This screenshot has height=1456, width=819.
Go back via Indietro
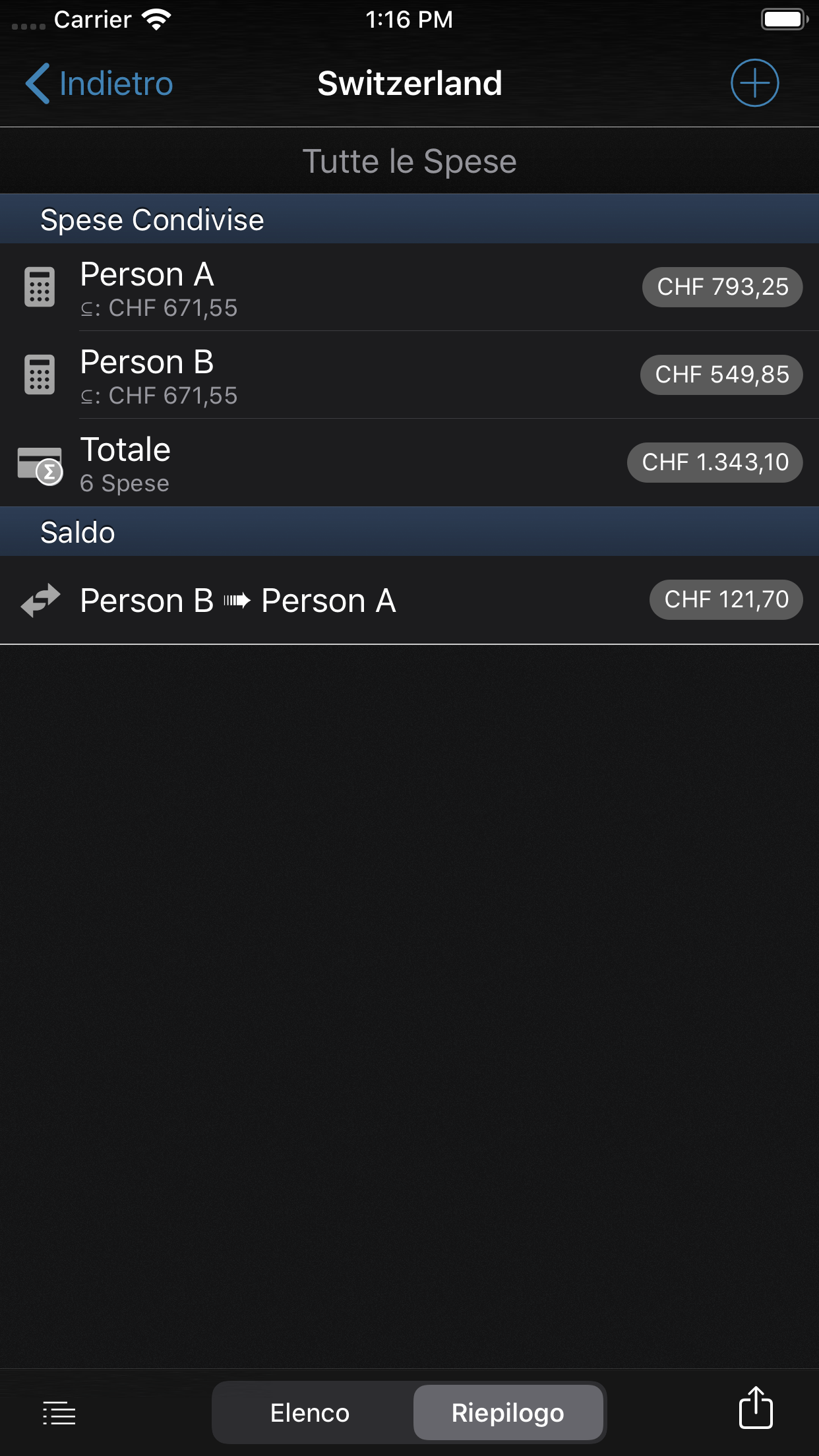point(116,84)
